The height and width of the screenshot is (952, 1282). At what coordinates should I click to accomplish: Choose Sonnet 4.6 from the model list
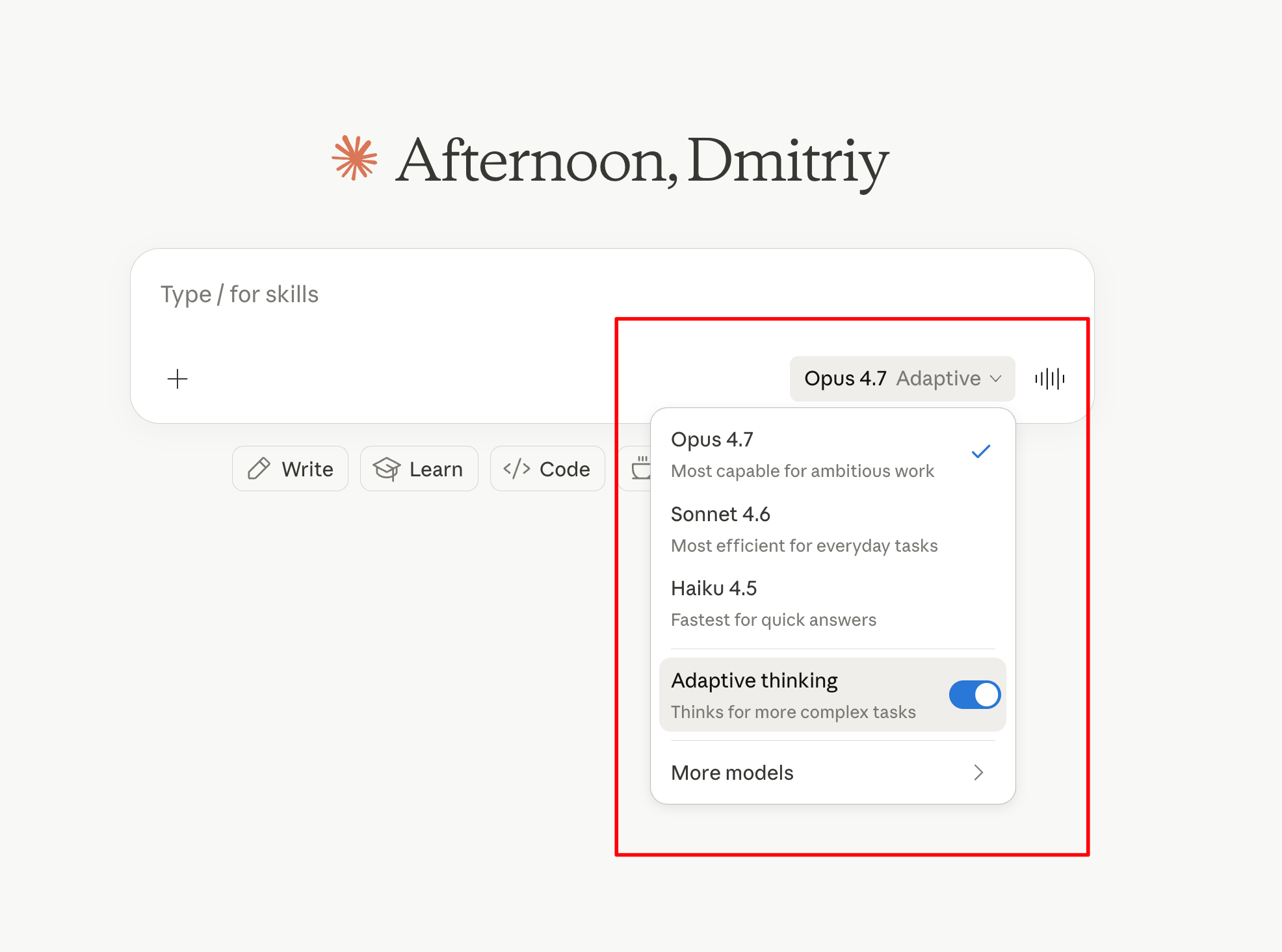[x=833, y=529]
